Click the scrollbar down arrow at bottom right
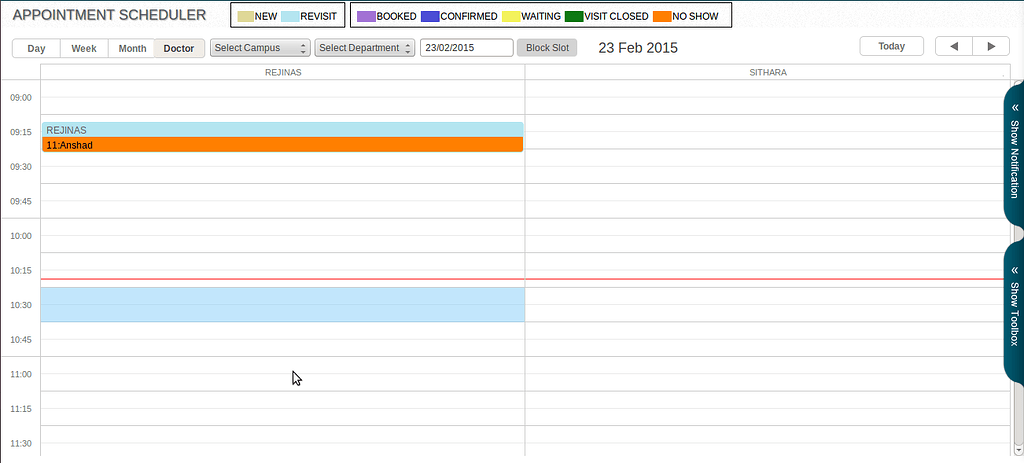Screen dimensions: 1024x463 click(1018, 449)
